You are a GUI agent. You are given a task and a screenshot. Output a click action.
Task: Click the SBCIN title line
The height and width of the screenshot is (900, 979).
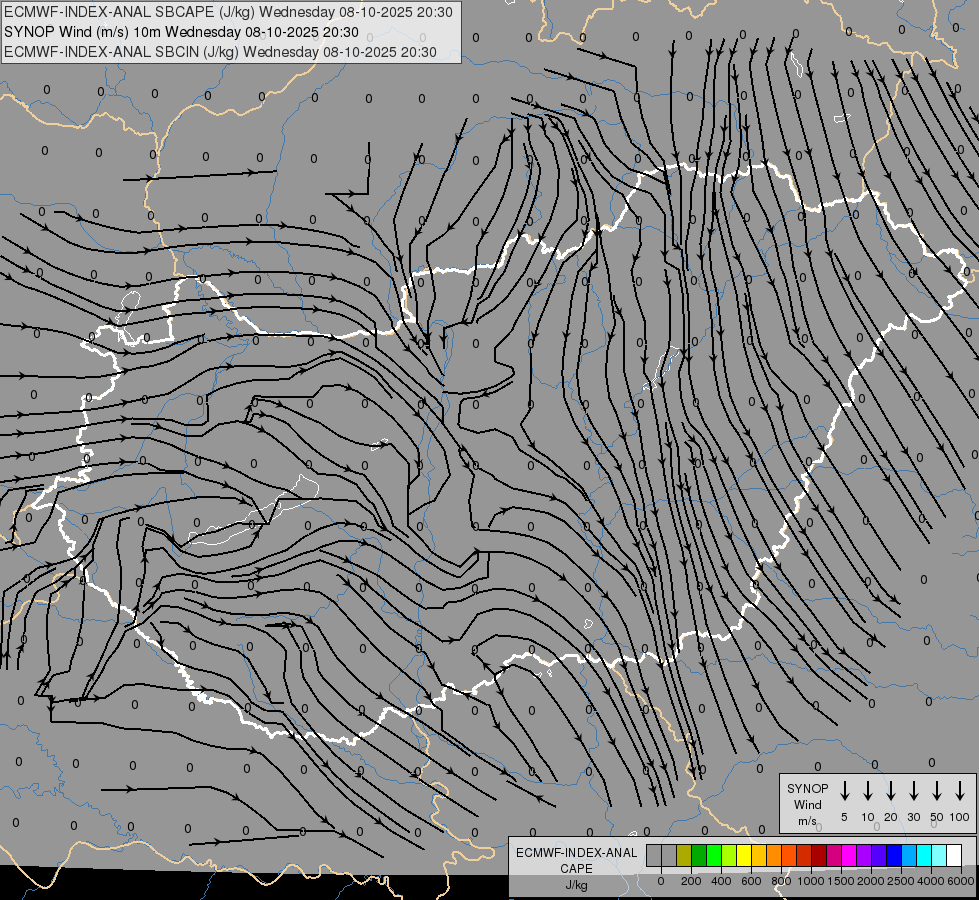[220, 52]
